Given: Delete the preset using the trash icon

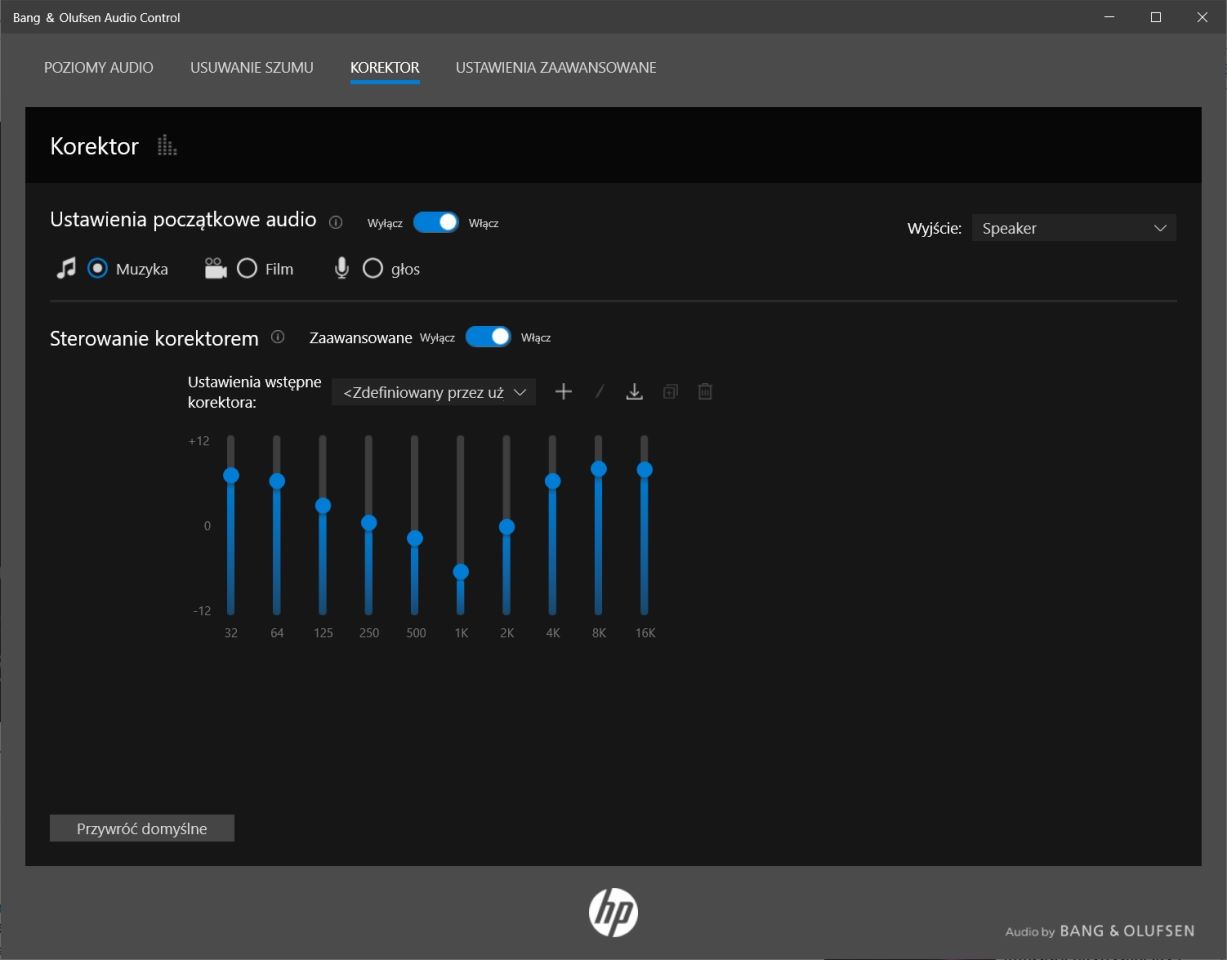Looking at the screenshot, I should point(705,392).
